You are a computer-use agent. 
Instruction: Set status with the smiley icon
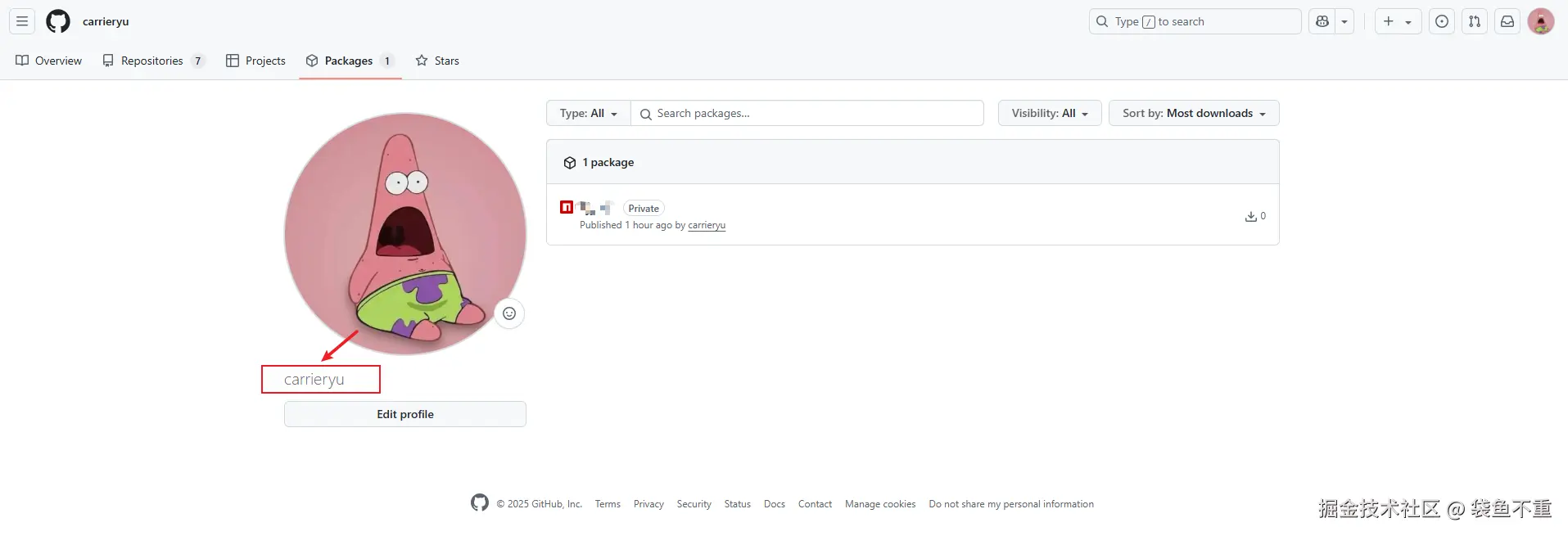509,313
